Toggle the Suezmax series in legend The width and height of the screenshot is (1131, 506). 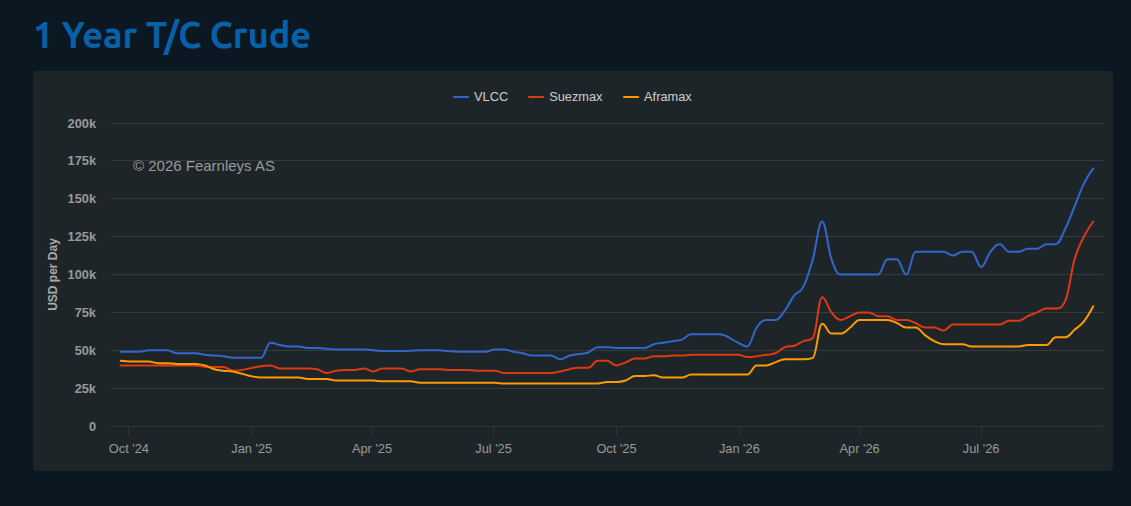(x=566, y=97)
